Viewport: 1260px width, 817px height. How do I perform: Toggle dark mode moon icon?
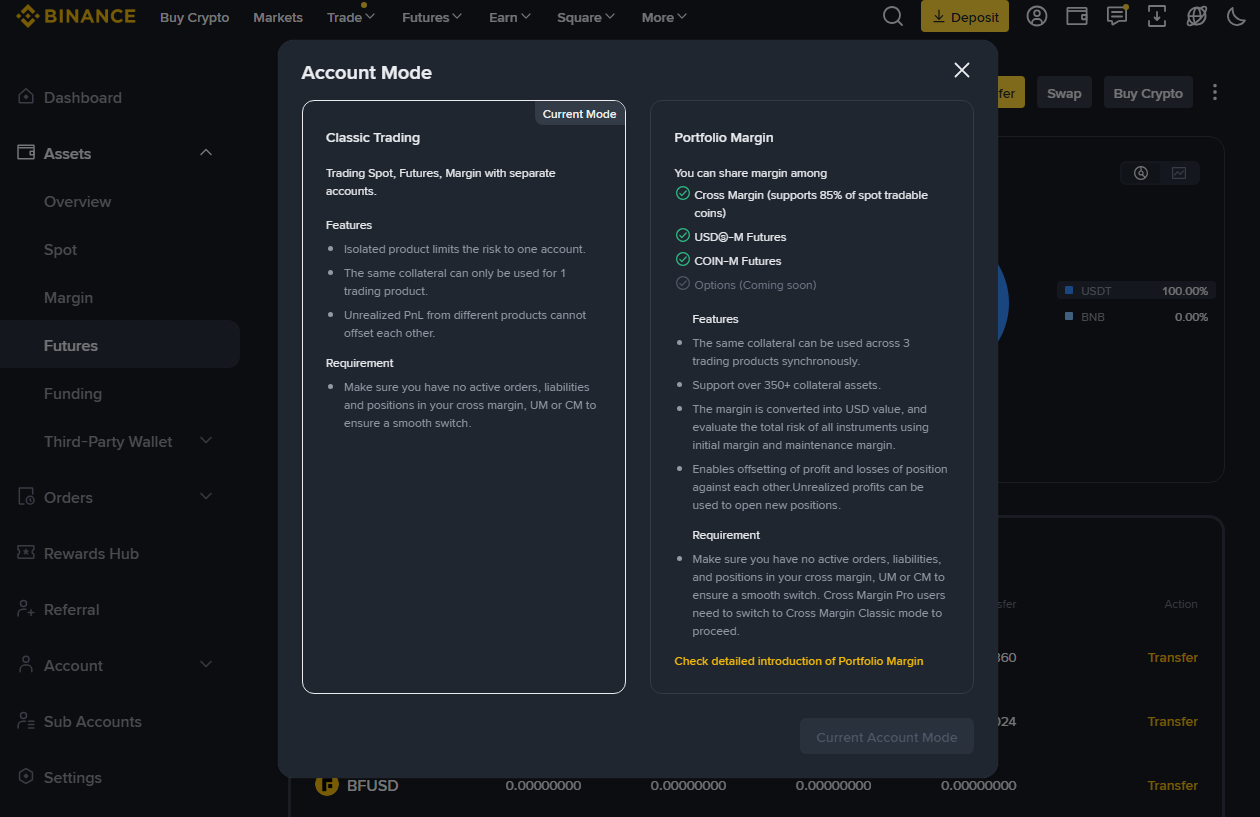click(x=1236, y=16)
